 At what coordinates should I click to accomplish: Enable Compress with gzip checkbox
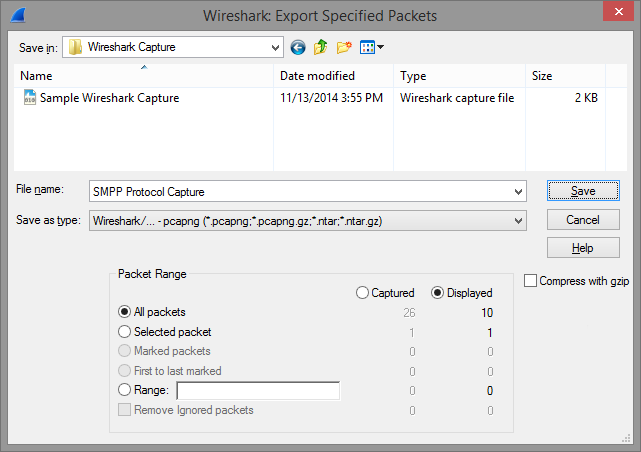[x=530, y=281]
